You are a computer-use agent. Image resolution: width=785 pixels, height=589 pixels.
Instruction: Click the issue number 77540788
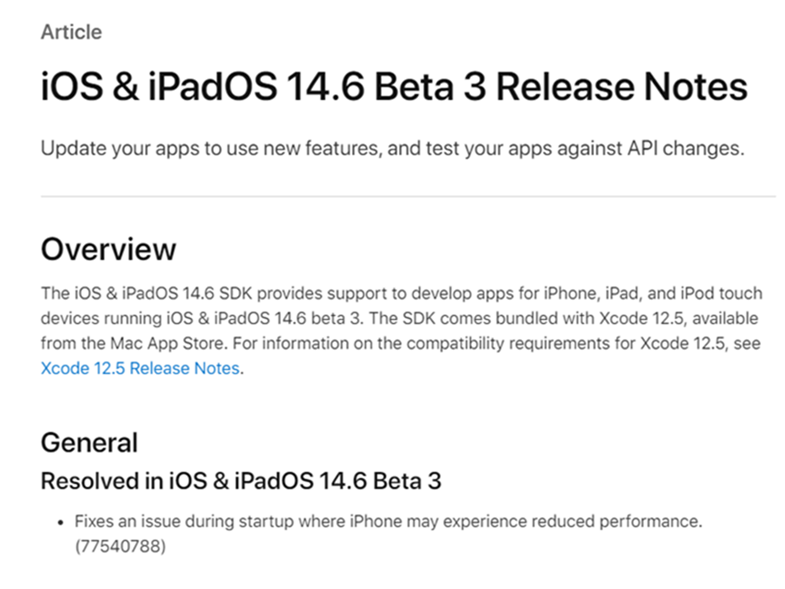coord(121,546)
